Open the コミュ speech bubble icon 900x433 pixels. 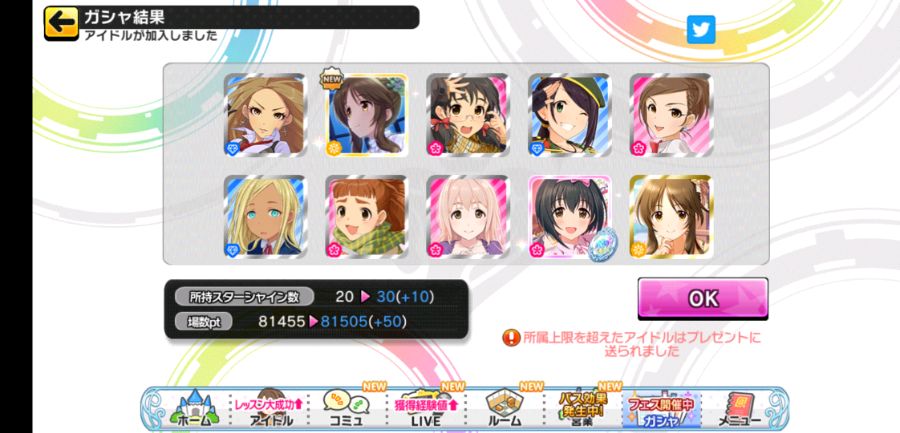coord(347,408)
